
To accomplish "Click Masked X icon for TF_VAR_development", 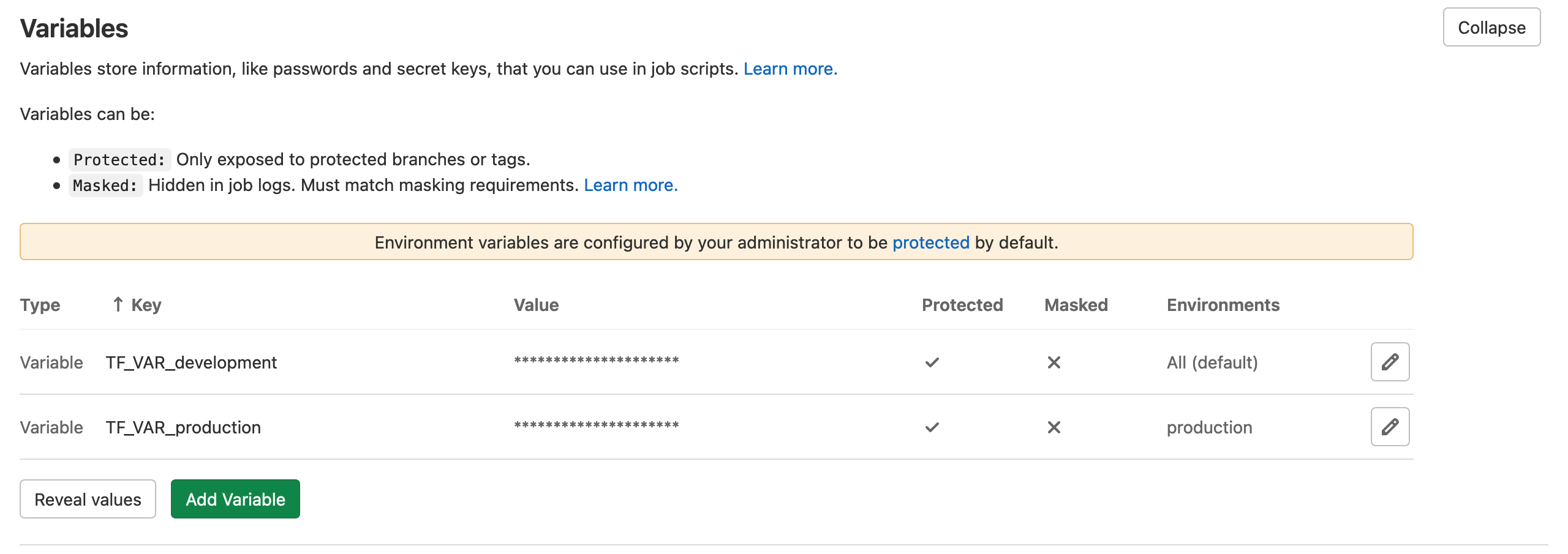I will pos(1053,362).
